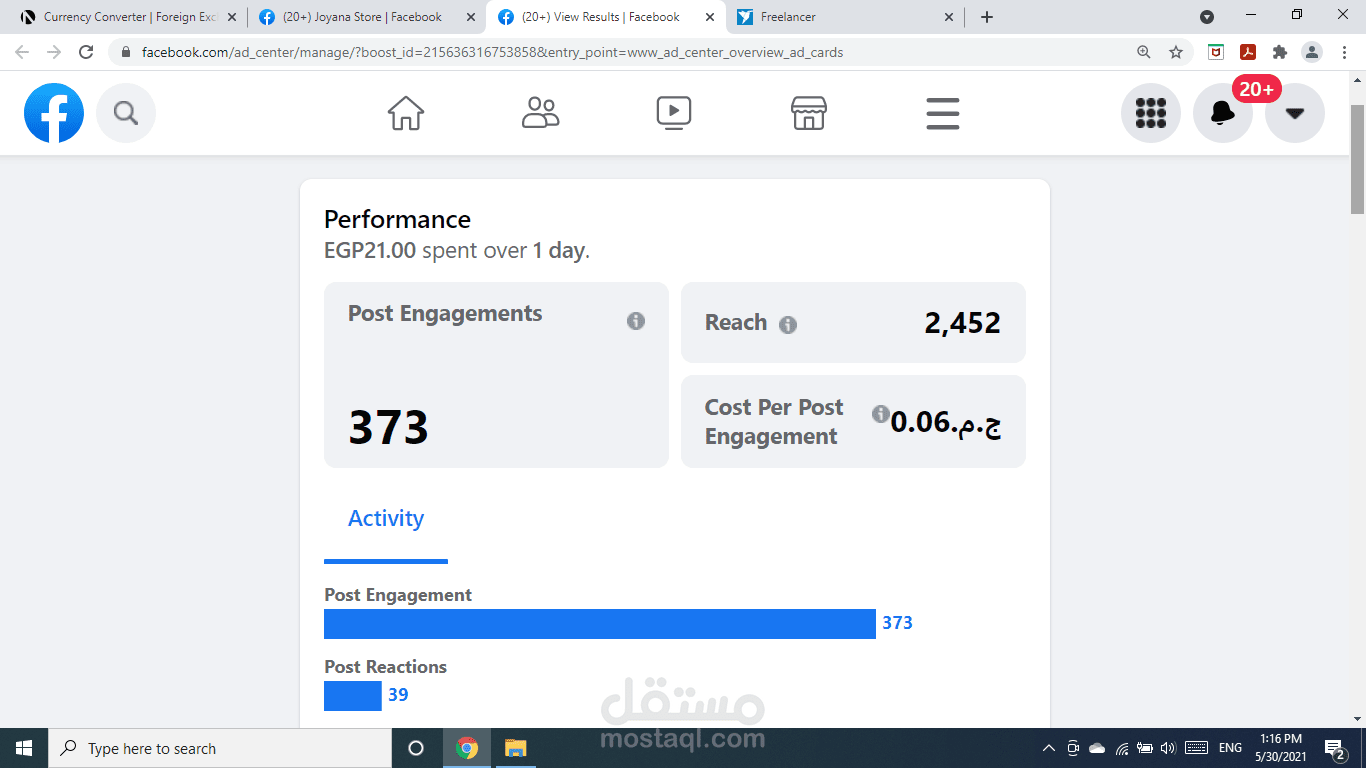View site info via lock icon
The height and width of the screenshot is (768, 1366).
click(126, 52)
